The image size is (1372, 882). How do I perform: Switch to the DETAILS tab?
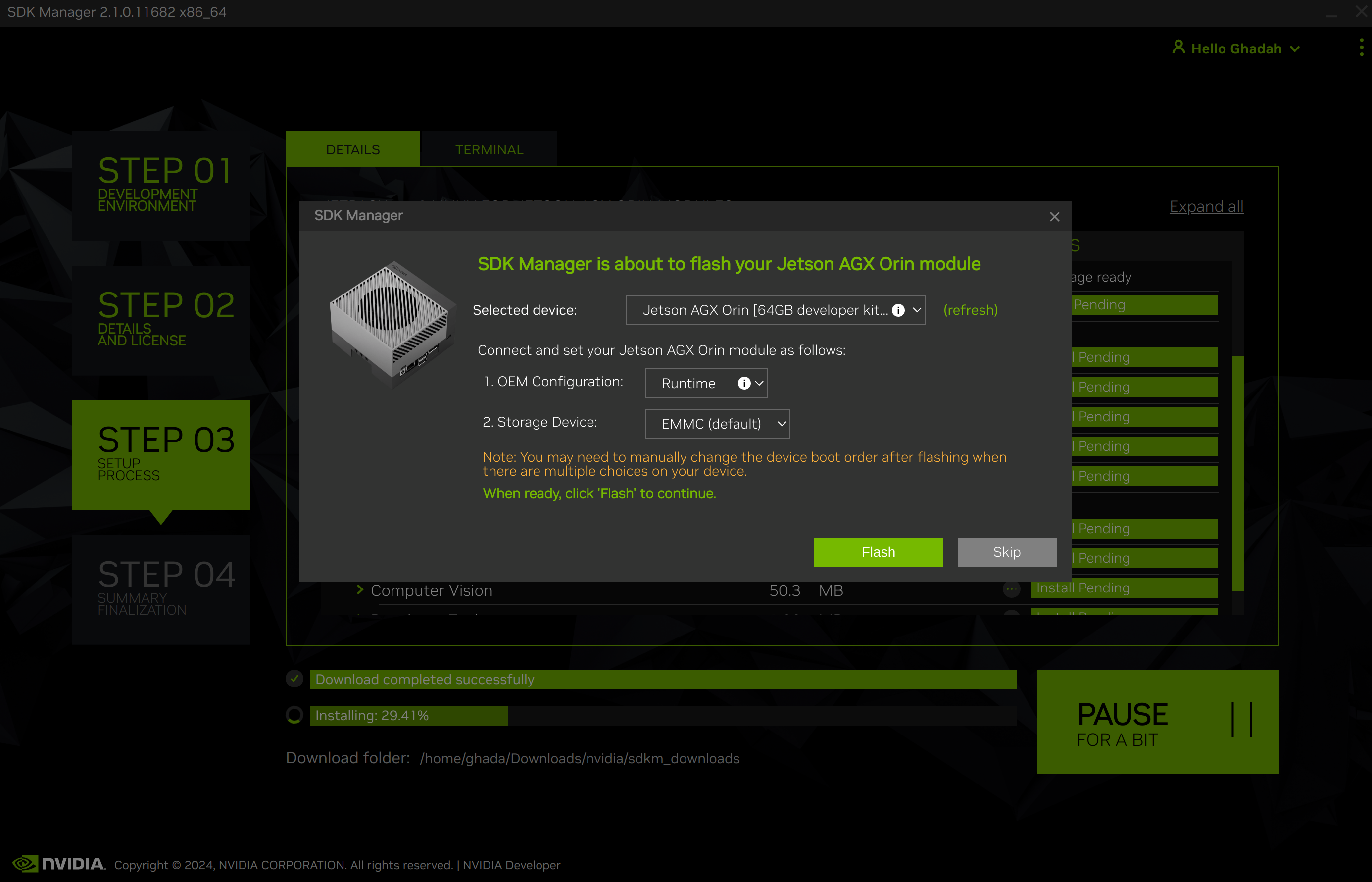352,149
